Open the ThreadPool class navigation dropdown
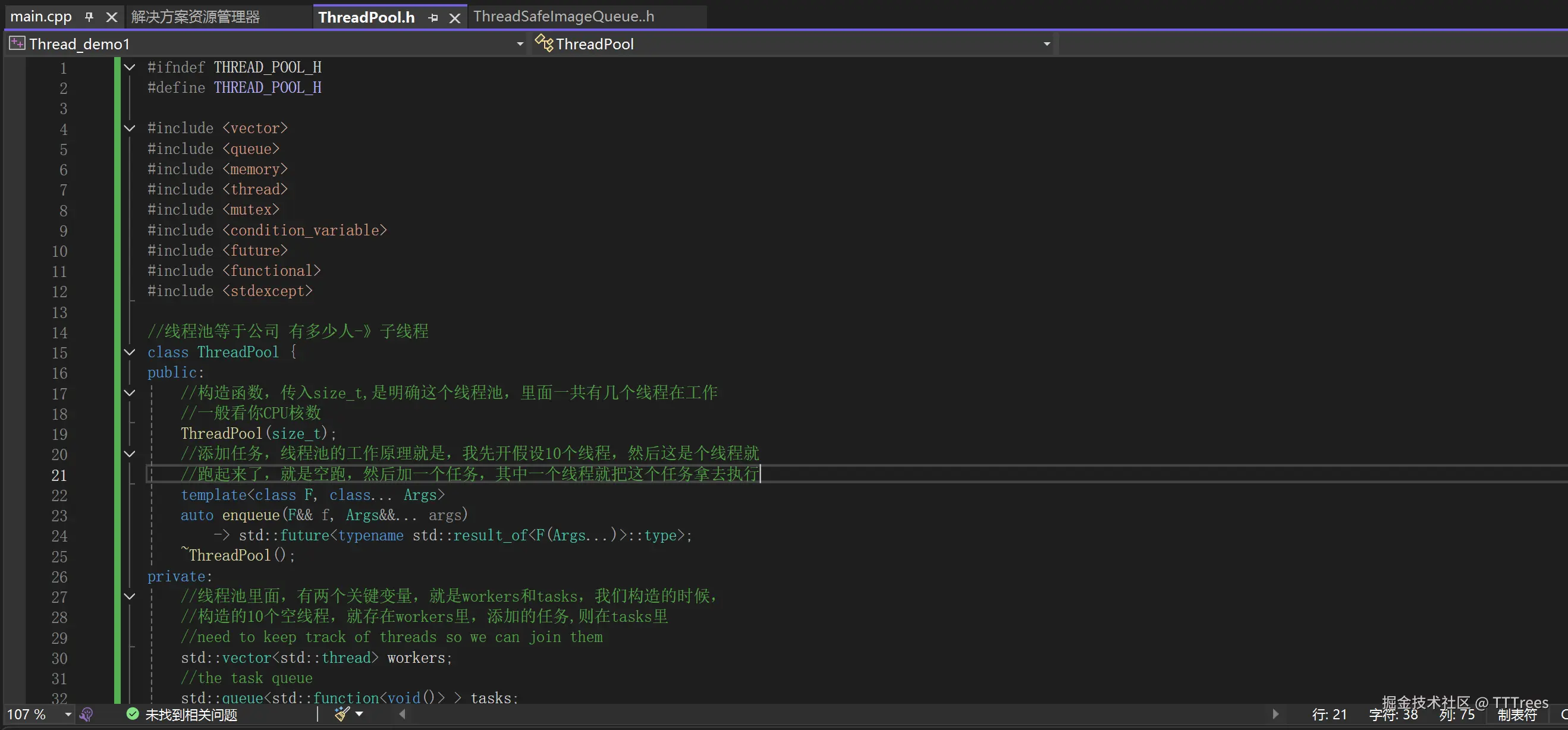Screen dimensions: 1568x730 coord(1047,44)
